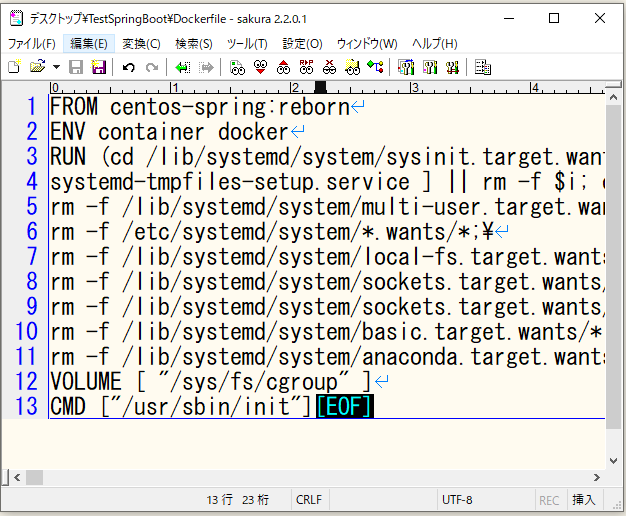Open the 変換(C) menu

141,44
